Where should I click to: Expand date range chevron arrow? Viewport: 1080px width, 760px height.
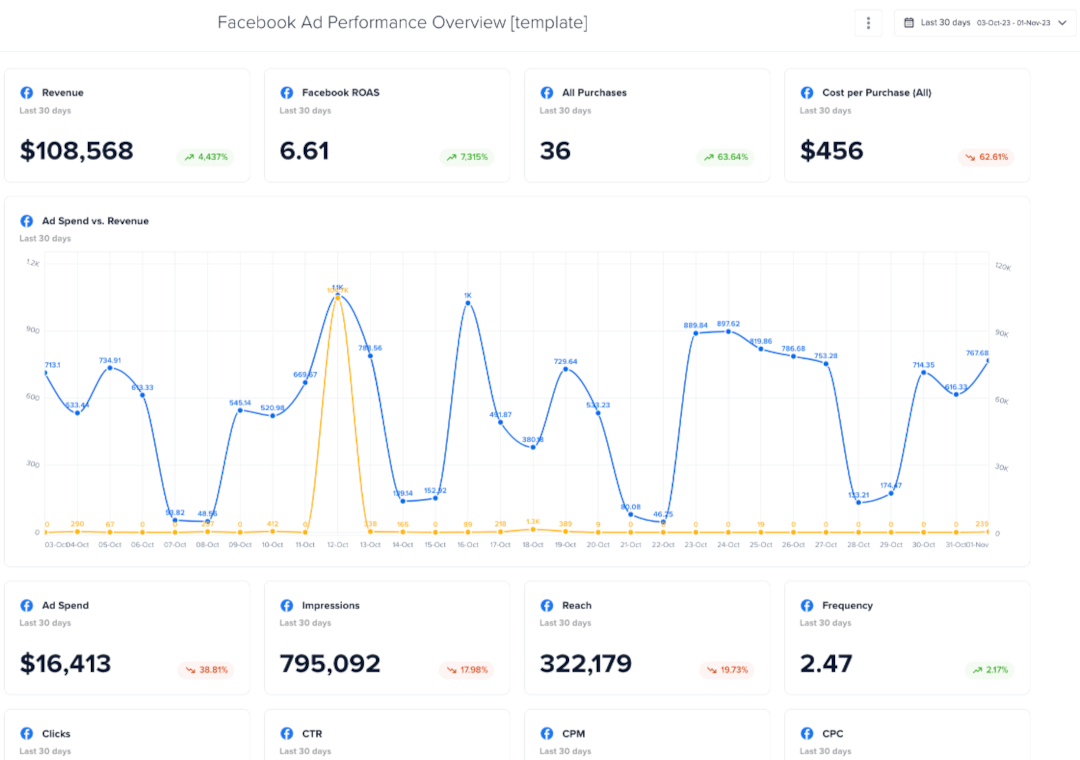(1063, 23)
